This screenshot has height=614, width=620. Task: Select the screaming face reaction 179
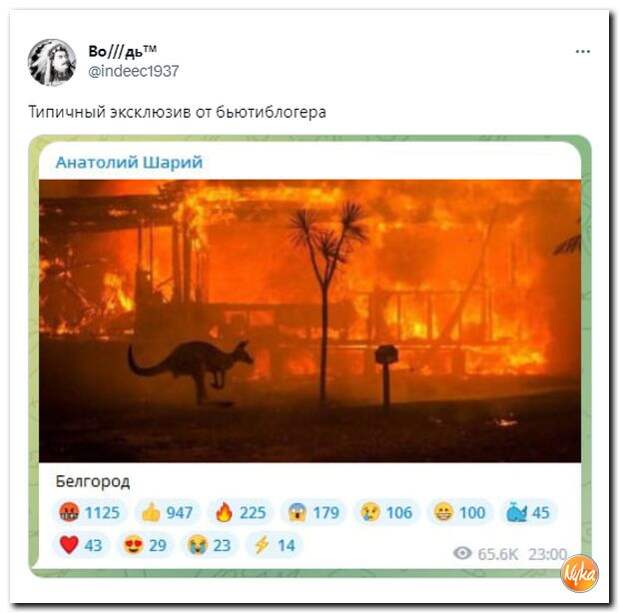pyautogui.click(x=314, y=512)
